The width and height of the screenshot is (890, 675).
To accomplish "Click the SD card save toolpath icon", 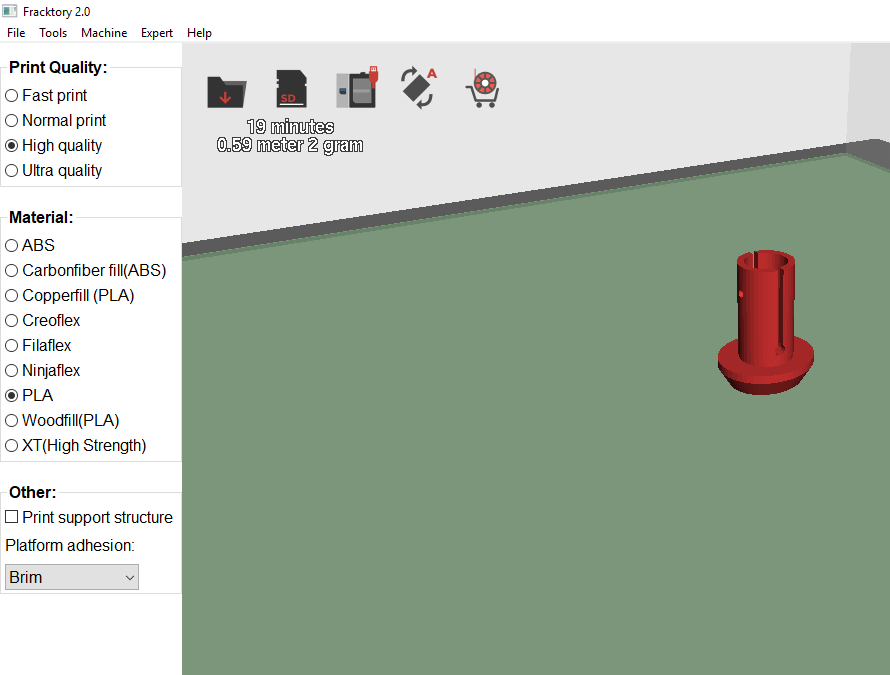I will [x=291, y=89].
